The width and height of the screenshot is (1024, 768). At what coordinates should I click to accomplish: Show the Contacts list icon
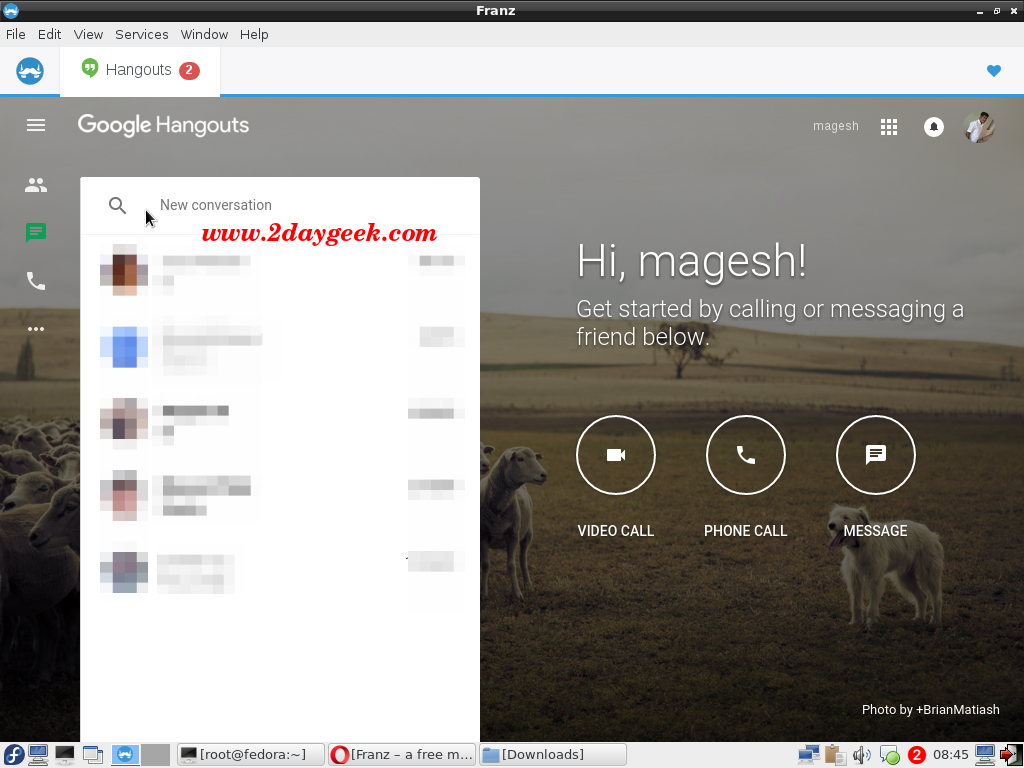36,185
